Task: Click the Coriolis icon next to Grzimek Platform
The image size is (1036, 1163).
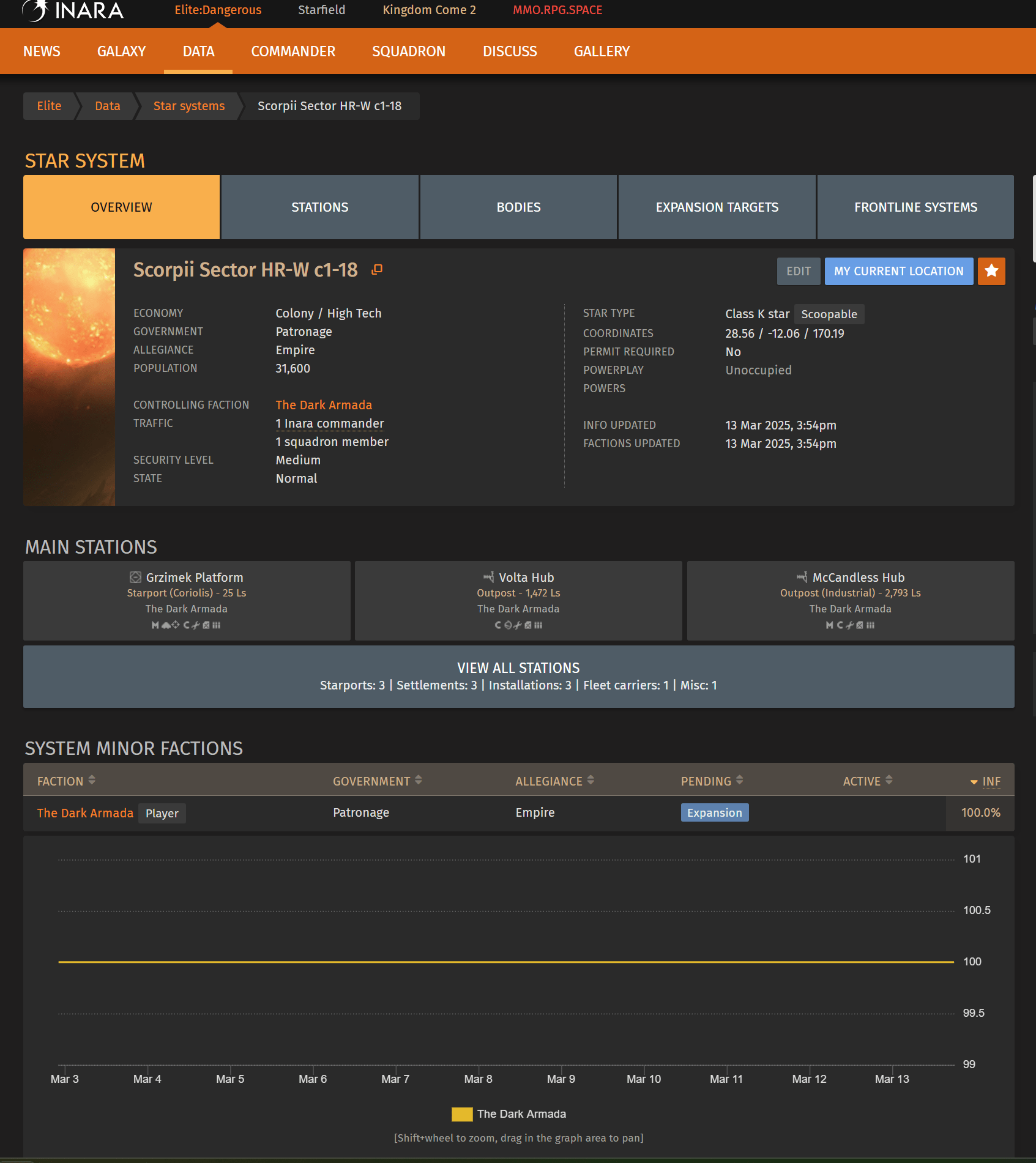Action: point(135,578)
